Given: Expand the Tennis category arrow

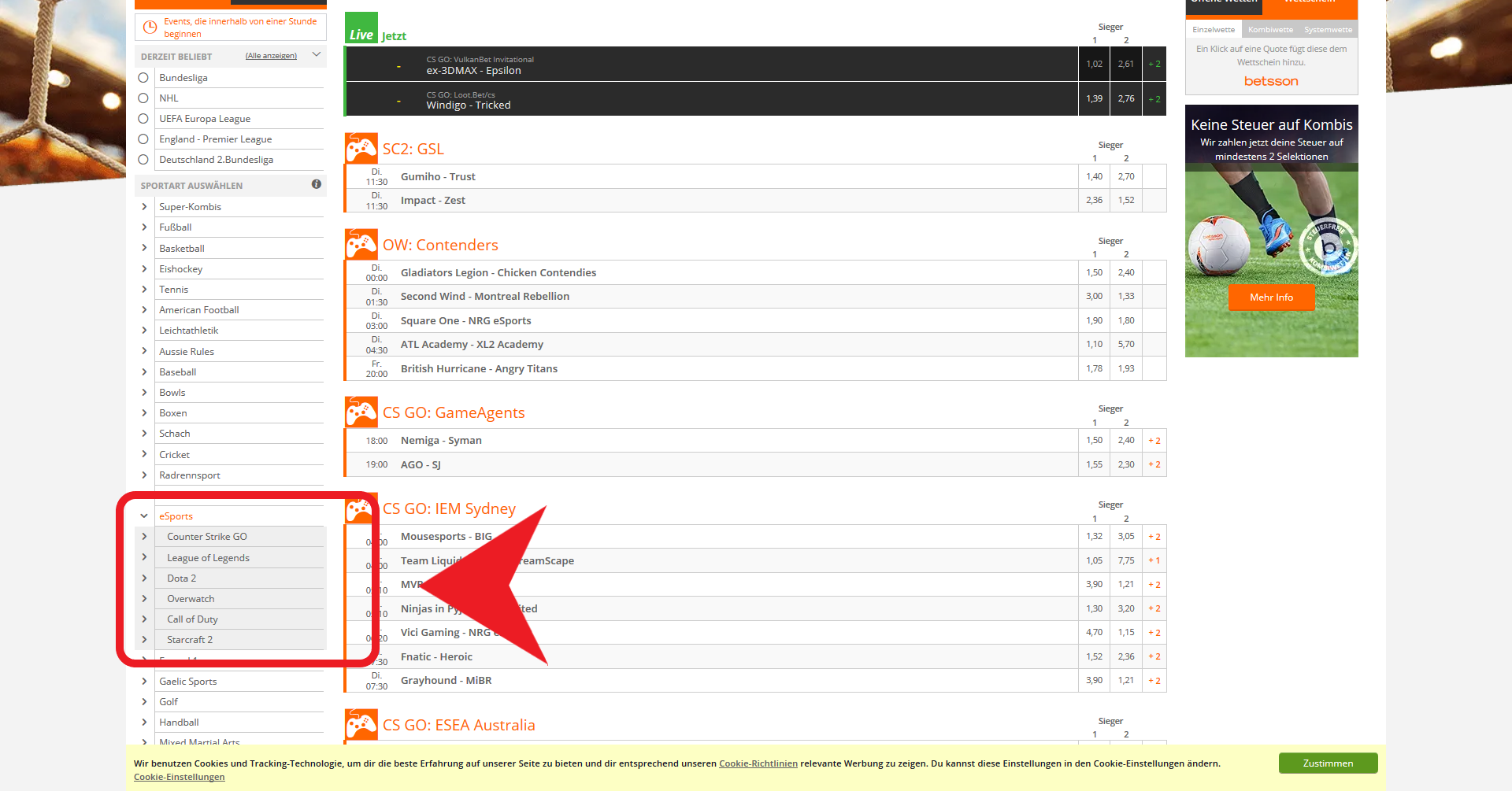Looking at the screenshot, I should pos(144,290).
